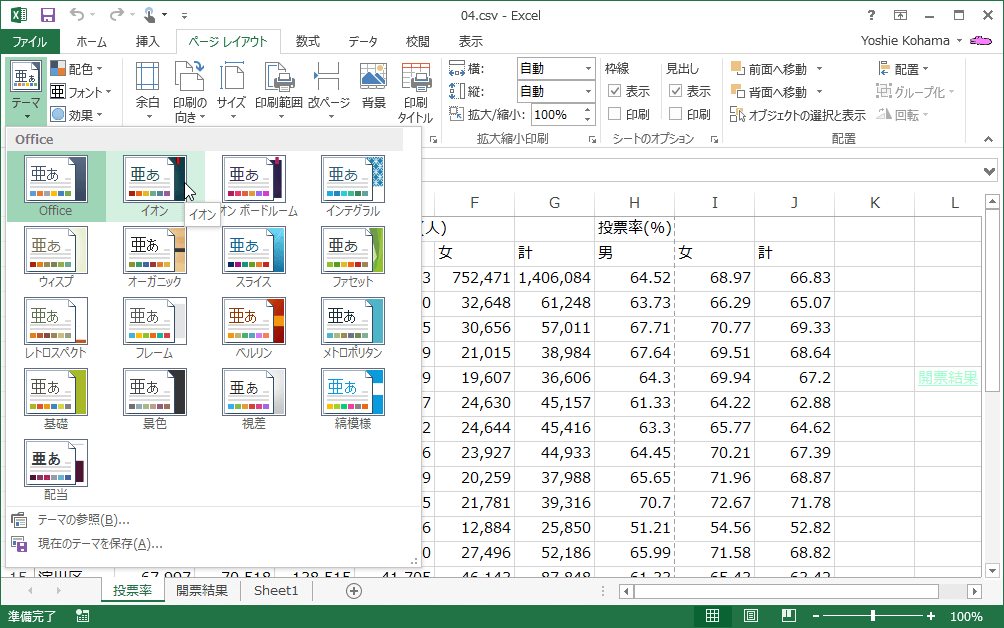The height and width of the screenshot is (628, 1004).
Task: Click the 開票結果 hyperlink in column L
Action: 948,378
